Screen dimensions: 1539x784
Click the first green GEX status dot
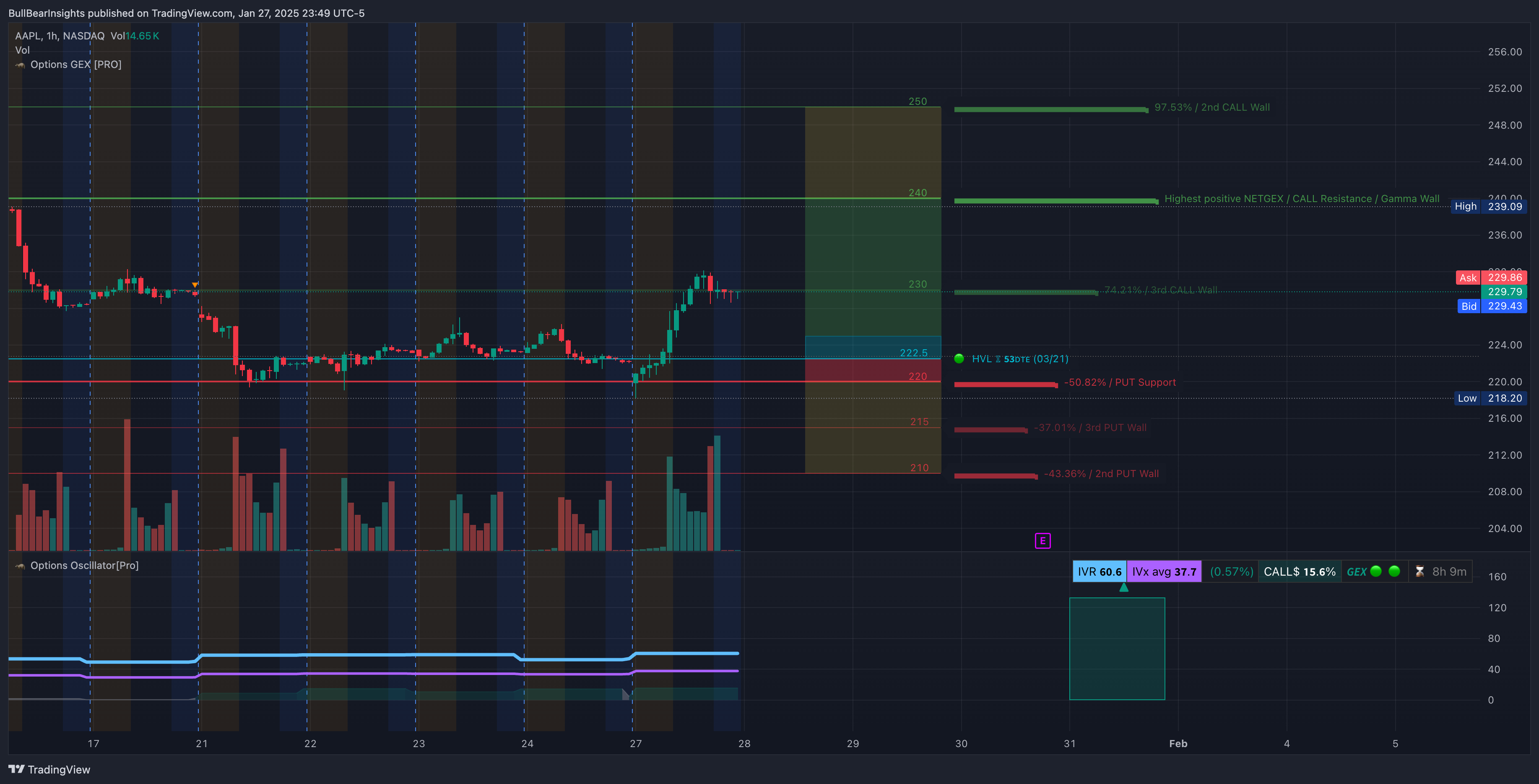1375,571
